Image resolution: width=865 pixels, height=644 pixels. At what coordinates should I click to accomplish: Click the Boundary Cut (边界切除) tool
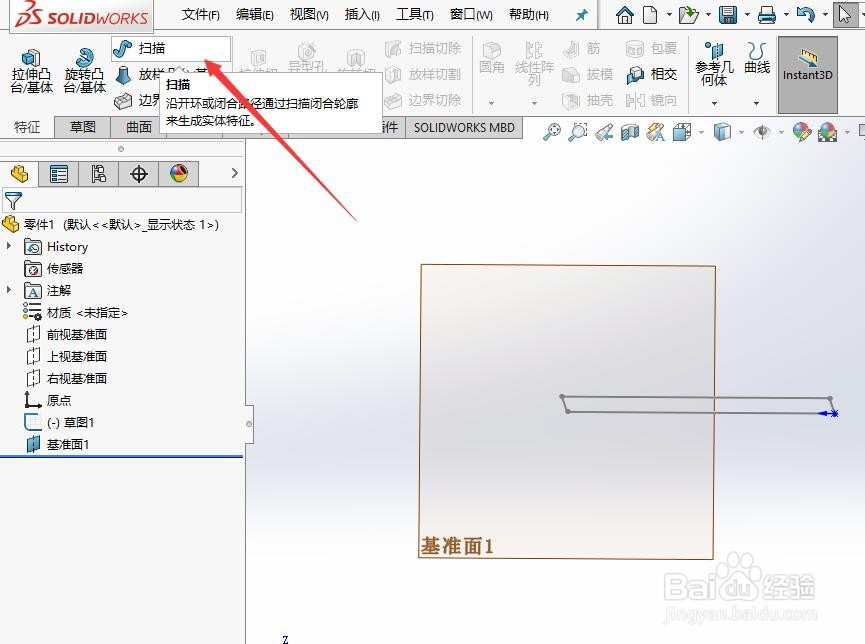[423, 100]
